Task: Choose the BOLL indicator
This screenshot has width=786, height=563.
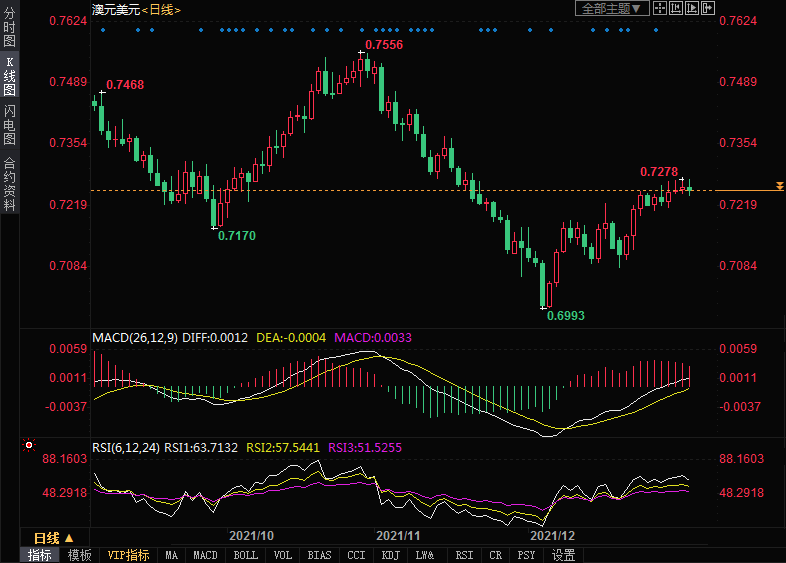Action: [245, 555]
